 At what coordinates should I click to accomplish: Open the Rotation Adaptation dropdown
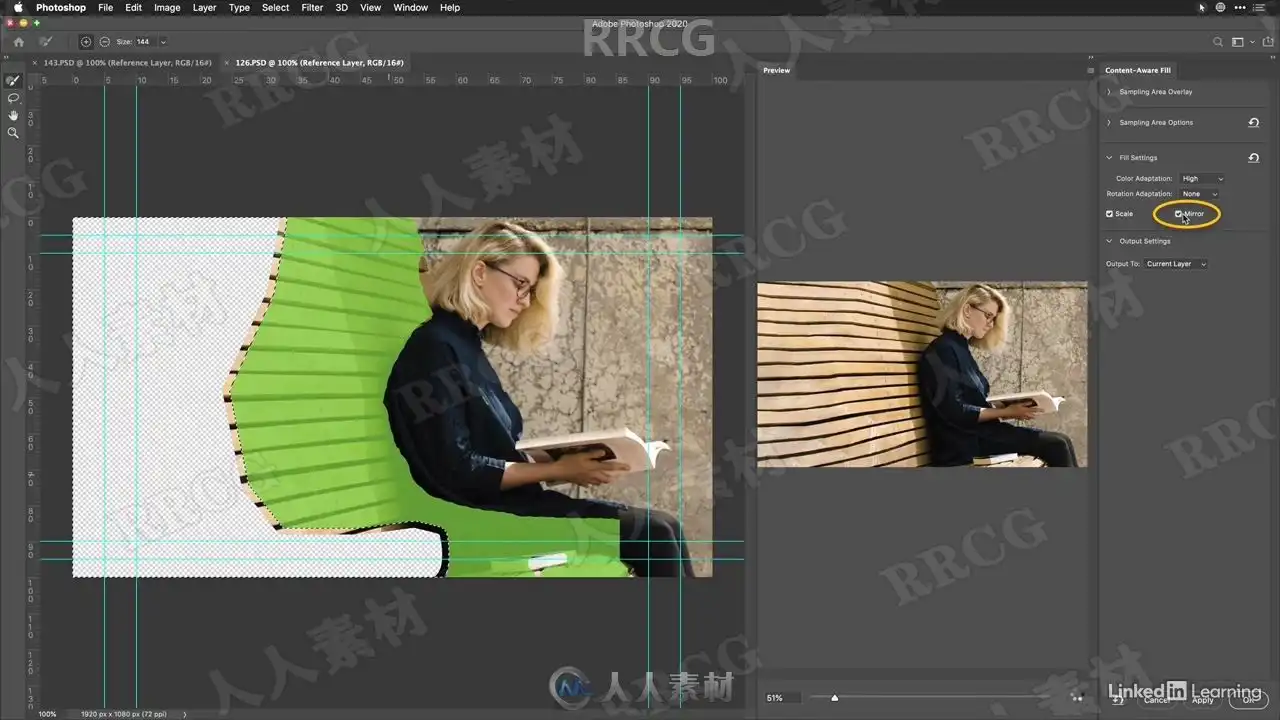pos(1199,194)
